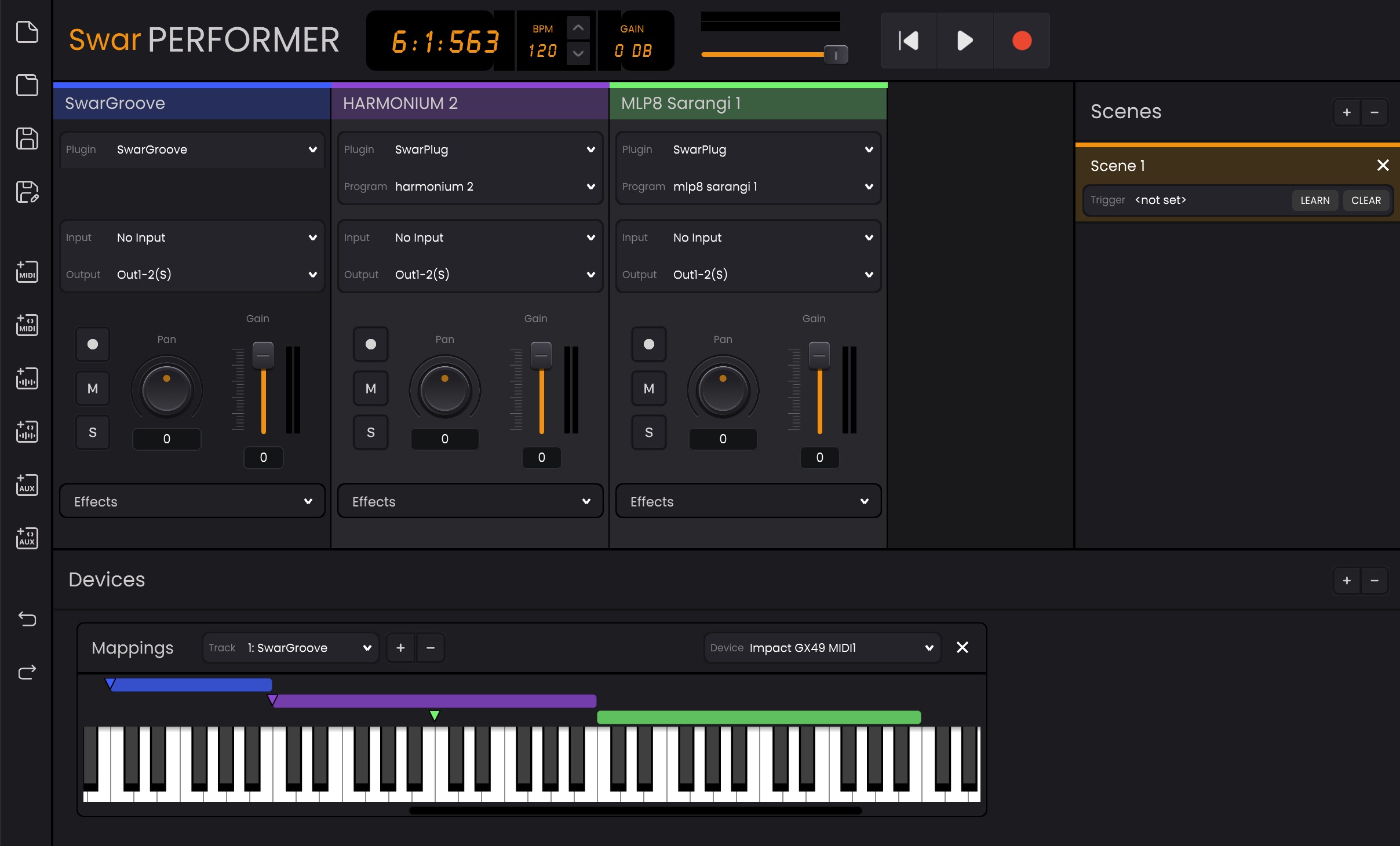
Task: Start recording with red Record button
Action: (1022, 41)
